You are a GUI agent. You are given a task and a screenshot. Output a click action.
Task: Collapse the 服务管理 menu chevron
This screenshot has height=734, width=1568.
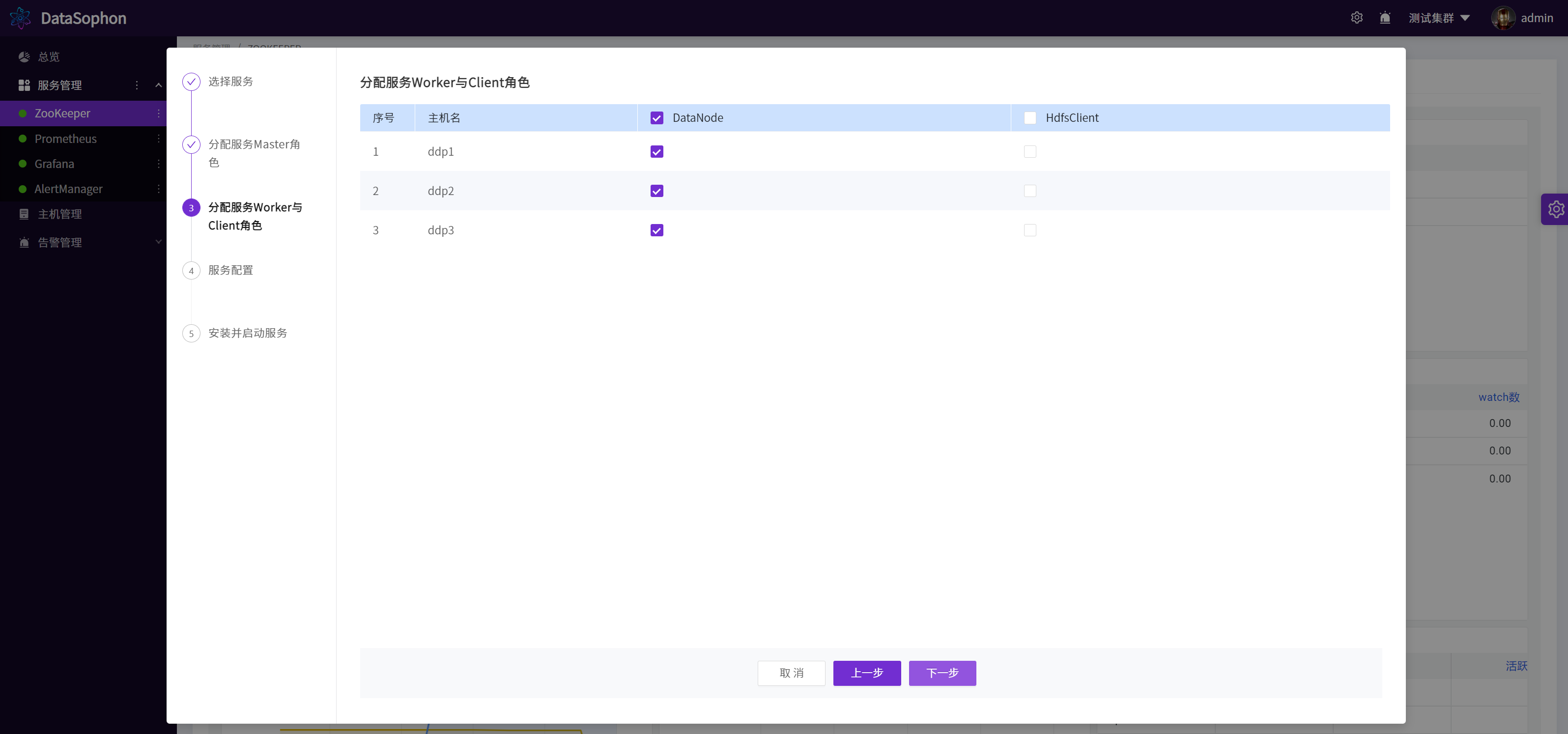pos(158,85)
